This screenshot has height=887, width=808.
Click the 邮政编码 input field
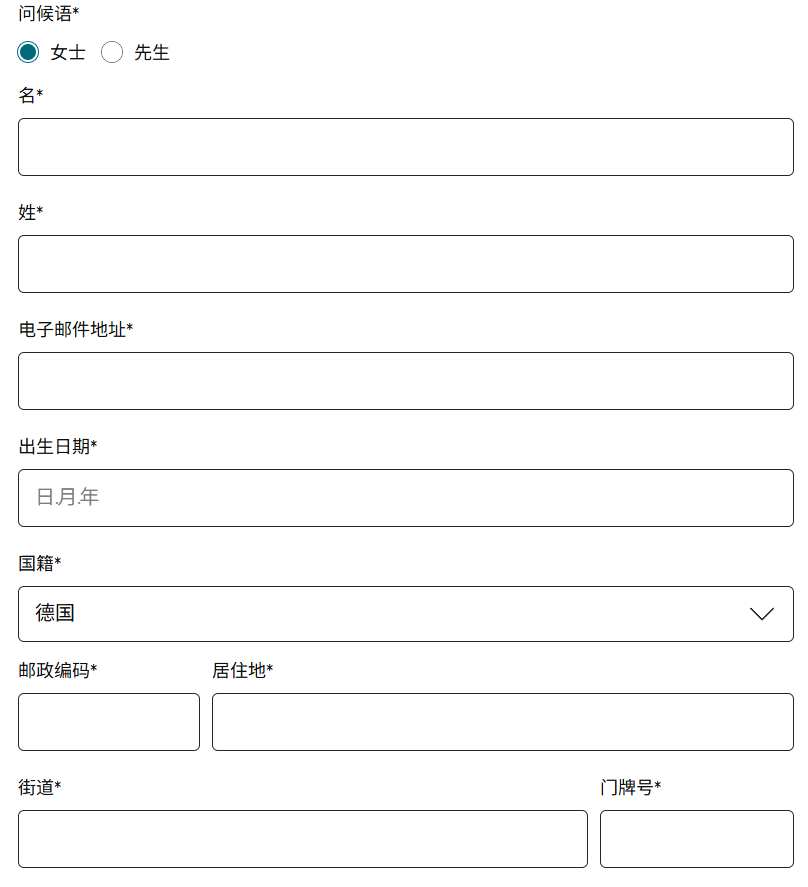109,722
